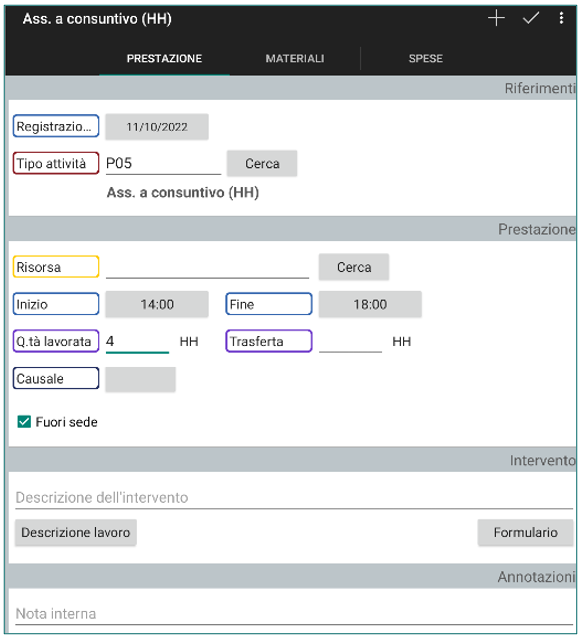The width and height of the screenshot is (582, 637).
Task: Open the Descrizione lavoro button
Action: [x=76, y=532]
